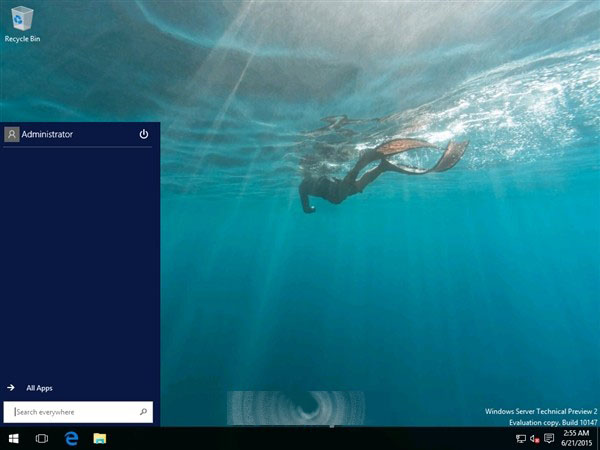Click the magnifier icon in search box
This screenshot has height=450, width=600.
[x=143, y=412]
